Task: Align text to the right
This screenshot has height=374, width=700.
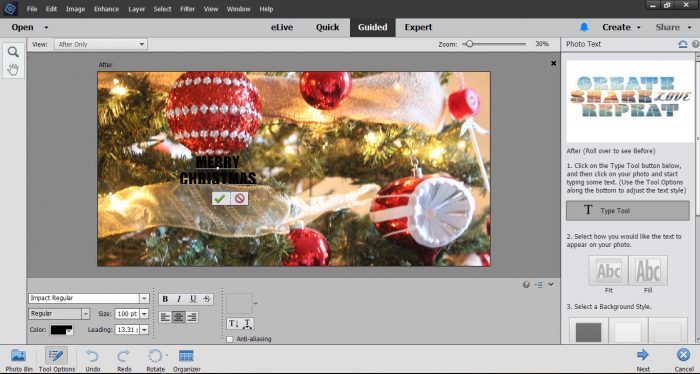Action: (x=192, y=317)
